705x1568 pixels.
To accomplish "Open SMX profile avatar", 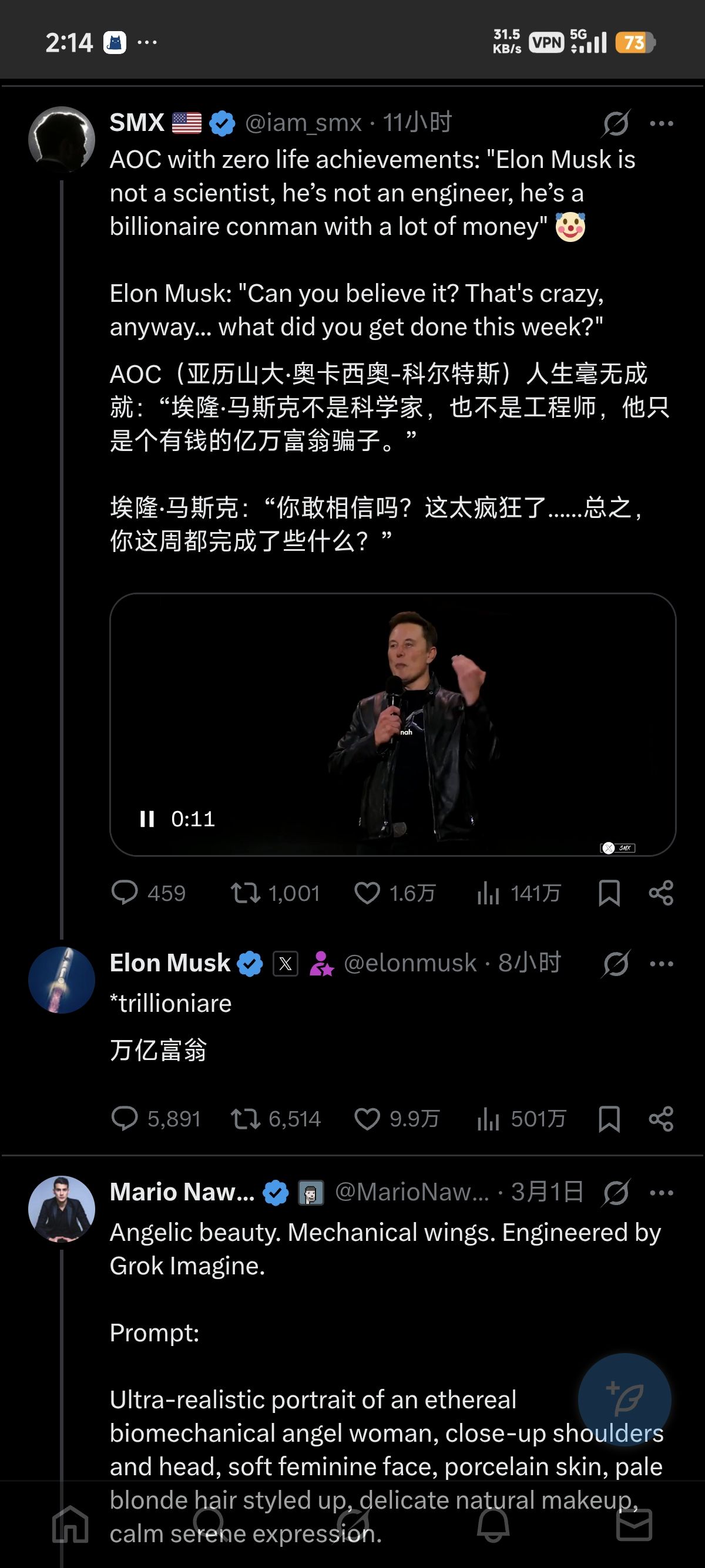I will (x=62, y=139).
